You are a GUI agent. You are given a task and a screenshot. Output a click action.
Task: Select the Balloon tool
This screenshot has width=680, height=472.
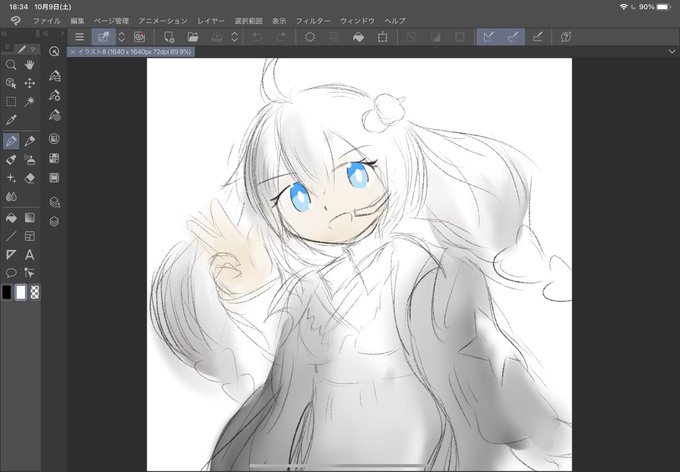11,273
